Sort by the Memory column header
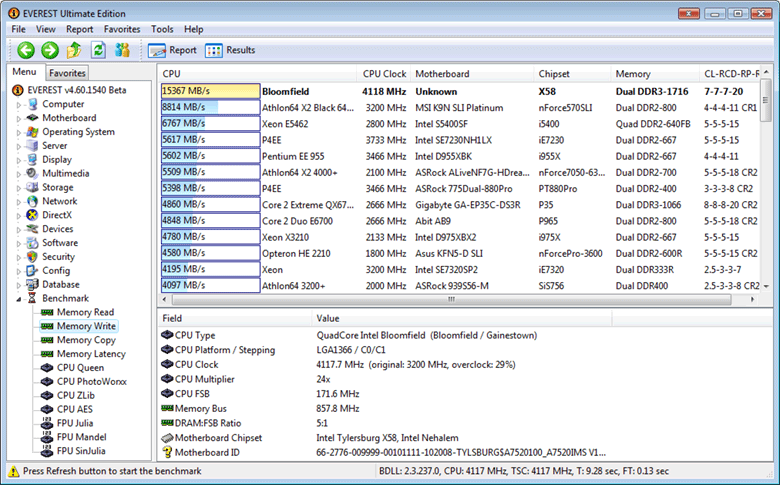The image size is (780, 485). pos(655,74)
